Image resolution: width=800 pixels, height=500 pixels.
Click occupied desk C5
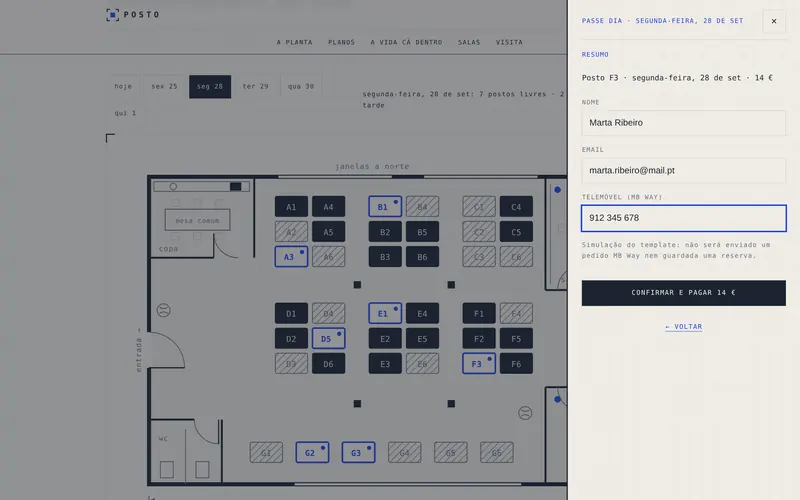516,232
